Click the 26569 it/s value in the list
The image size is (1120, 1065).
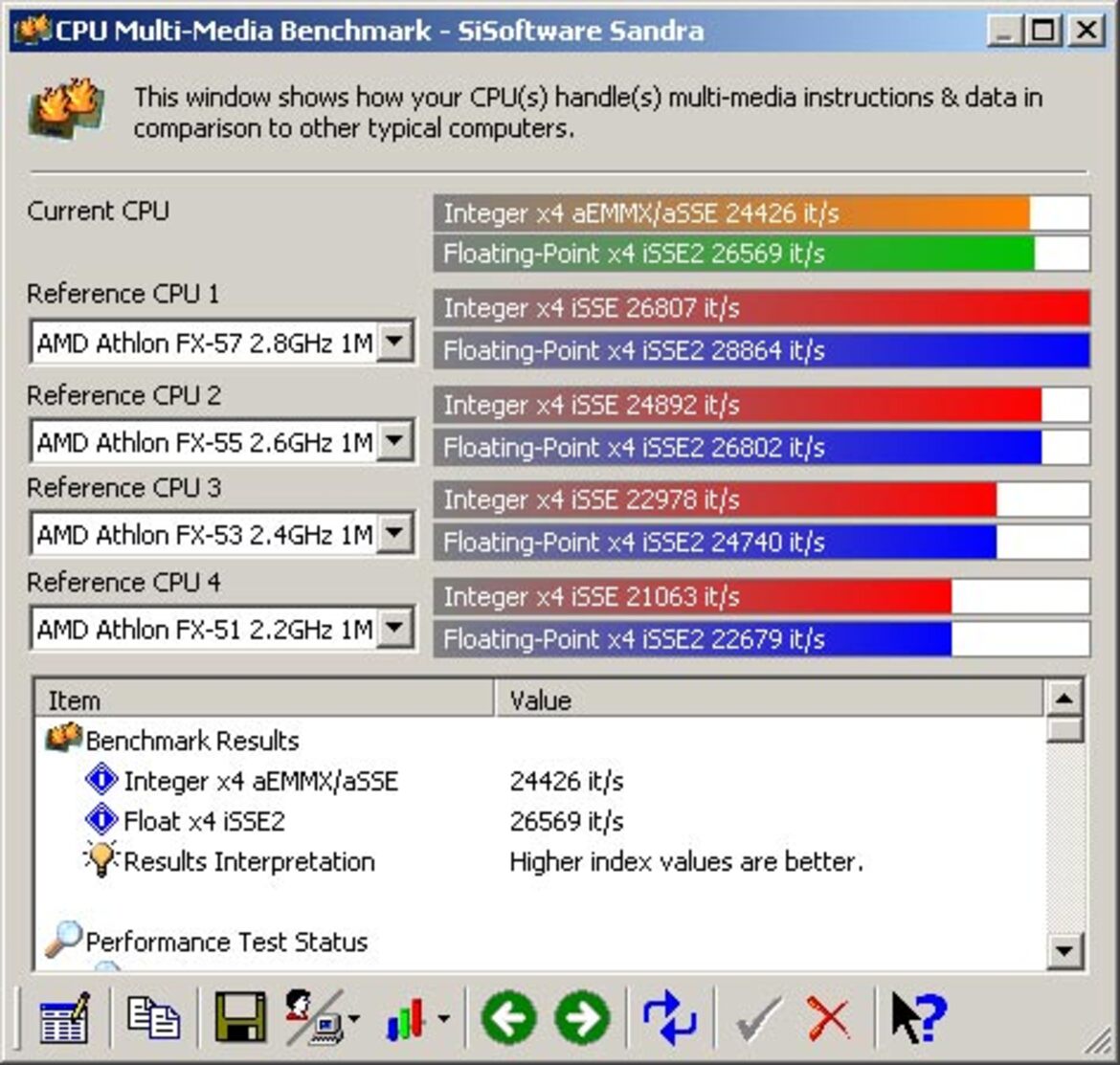(567, 821)
